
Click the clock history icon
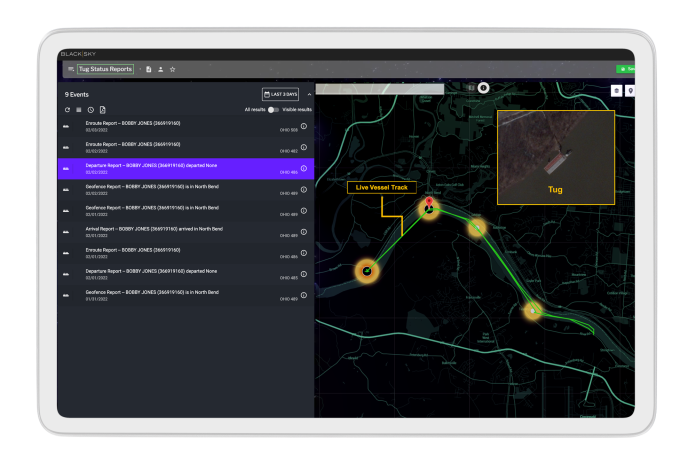point(90,109)
